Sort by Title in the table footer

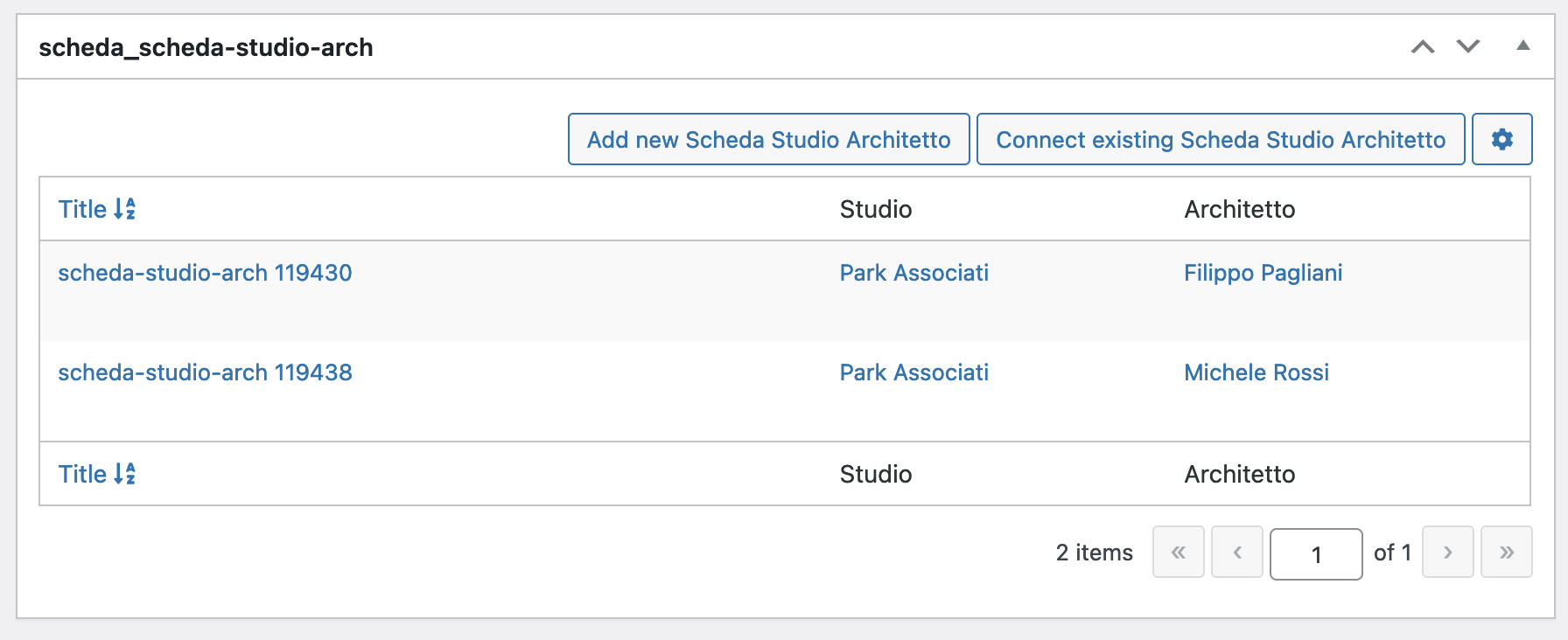96,474
